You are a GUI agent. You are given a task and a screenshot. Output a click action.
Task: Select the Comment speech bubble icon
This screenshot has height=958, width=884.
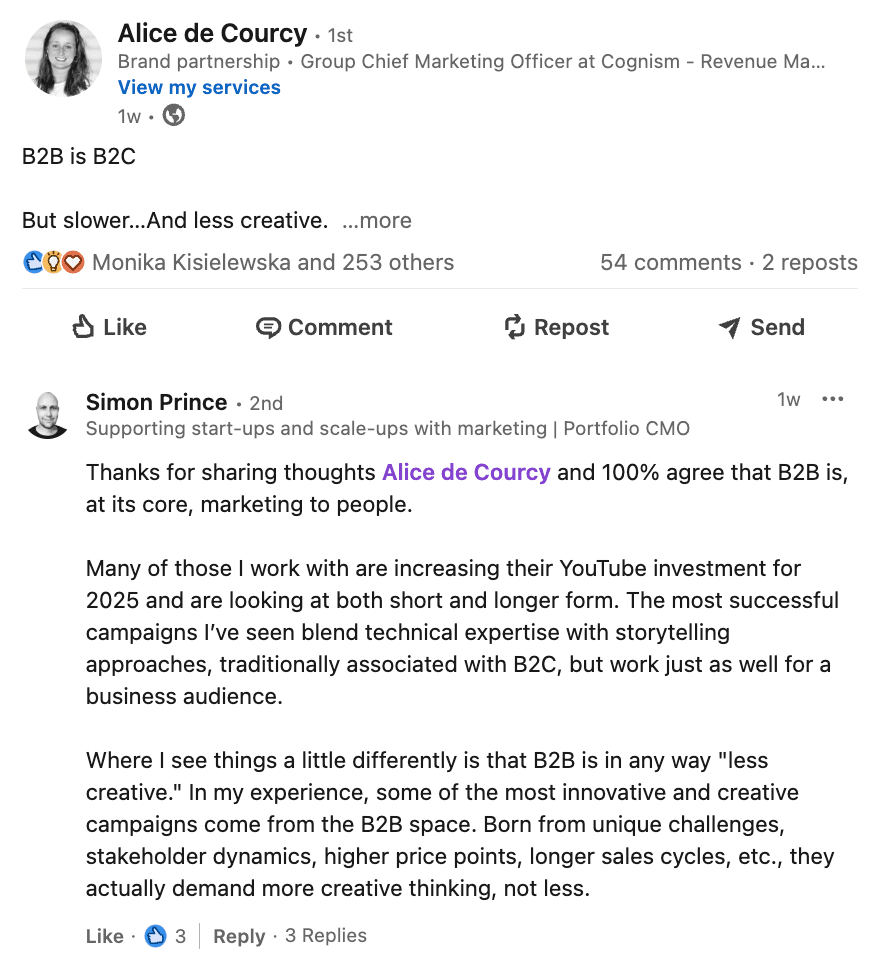[268, 327]
